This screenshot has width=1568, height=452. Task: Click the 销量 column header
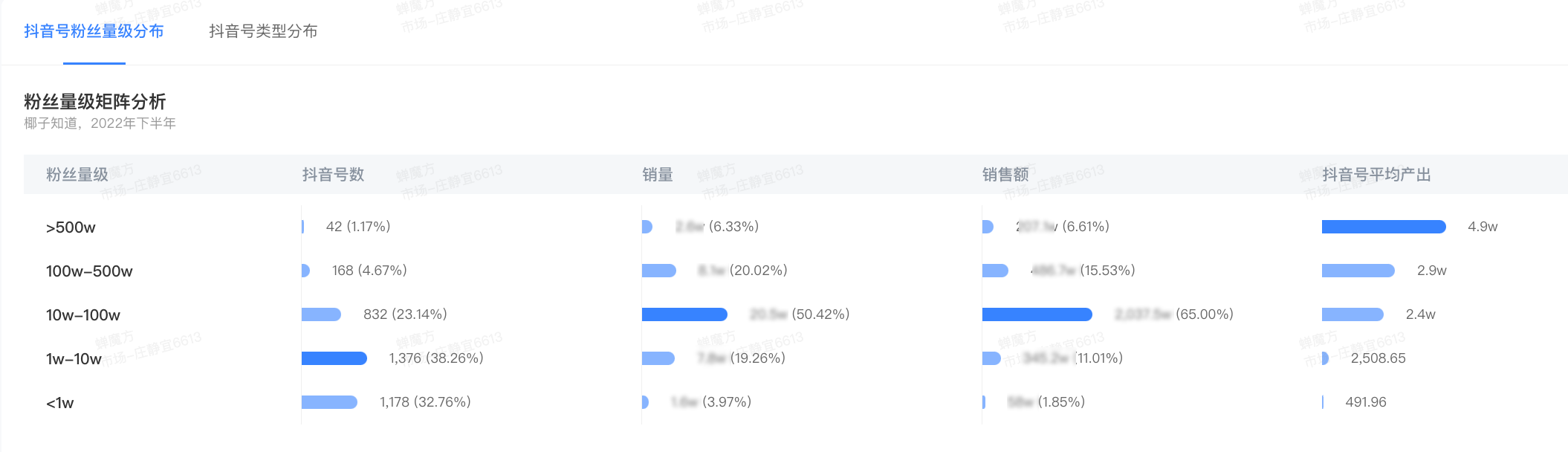(x=658, y=175)
